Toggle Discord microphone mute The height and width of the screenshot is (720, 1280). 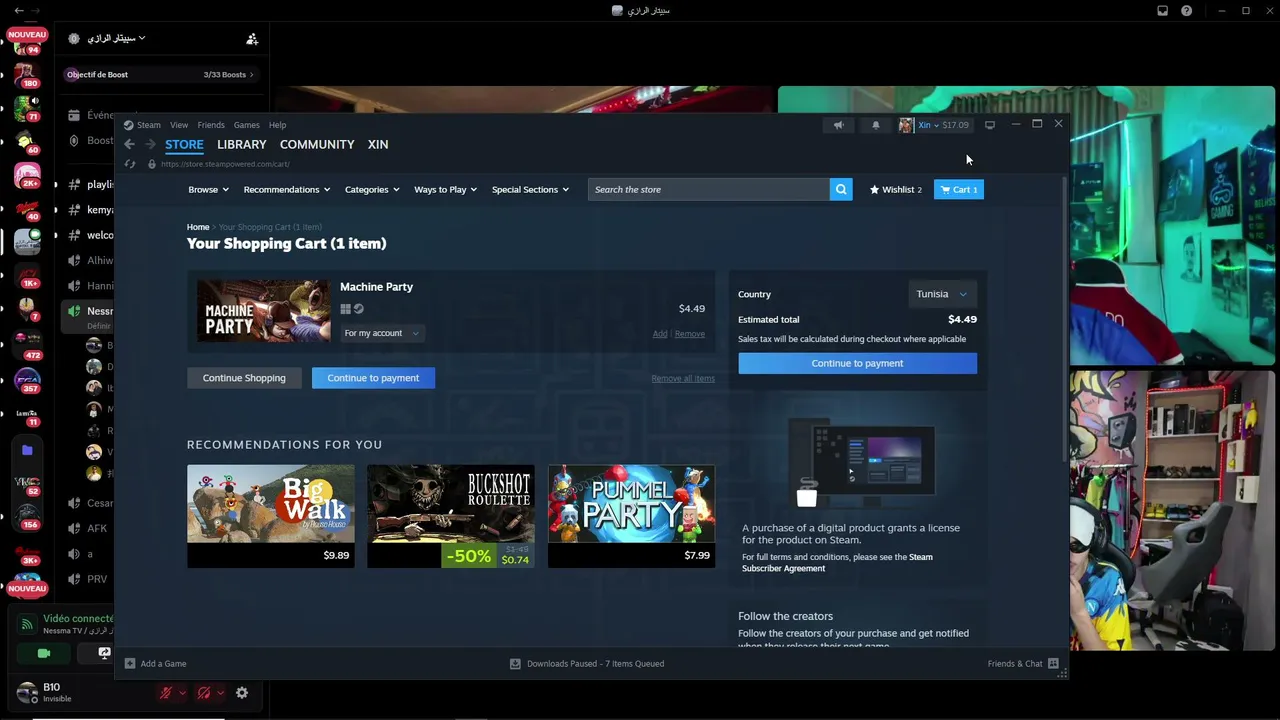coord(166,692)
